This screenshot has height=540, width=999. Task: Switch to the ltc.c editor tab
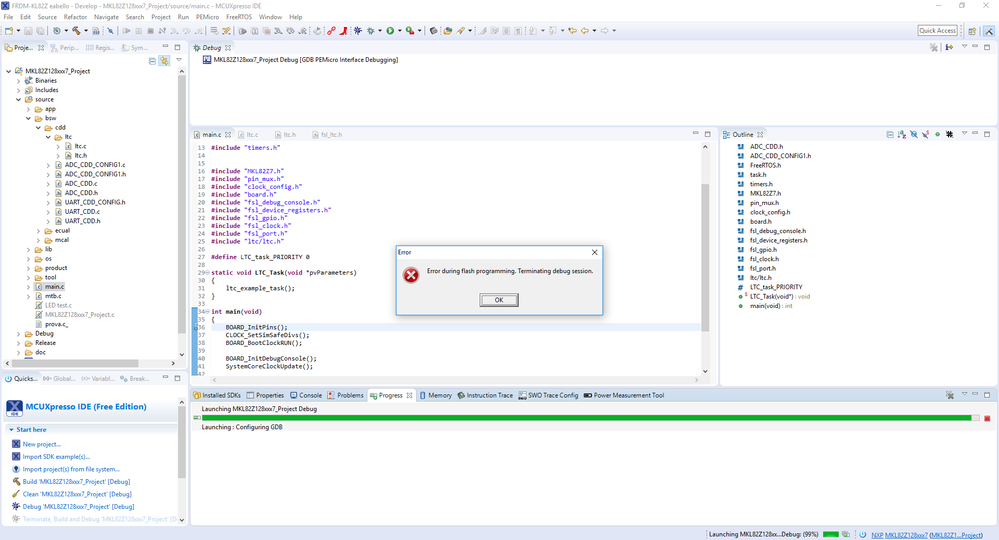coord(248,134)
